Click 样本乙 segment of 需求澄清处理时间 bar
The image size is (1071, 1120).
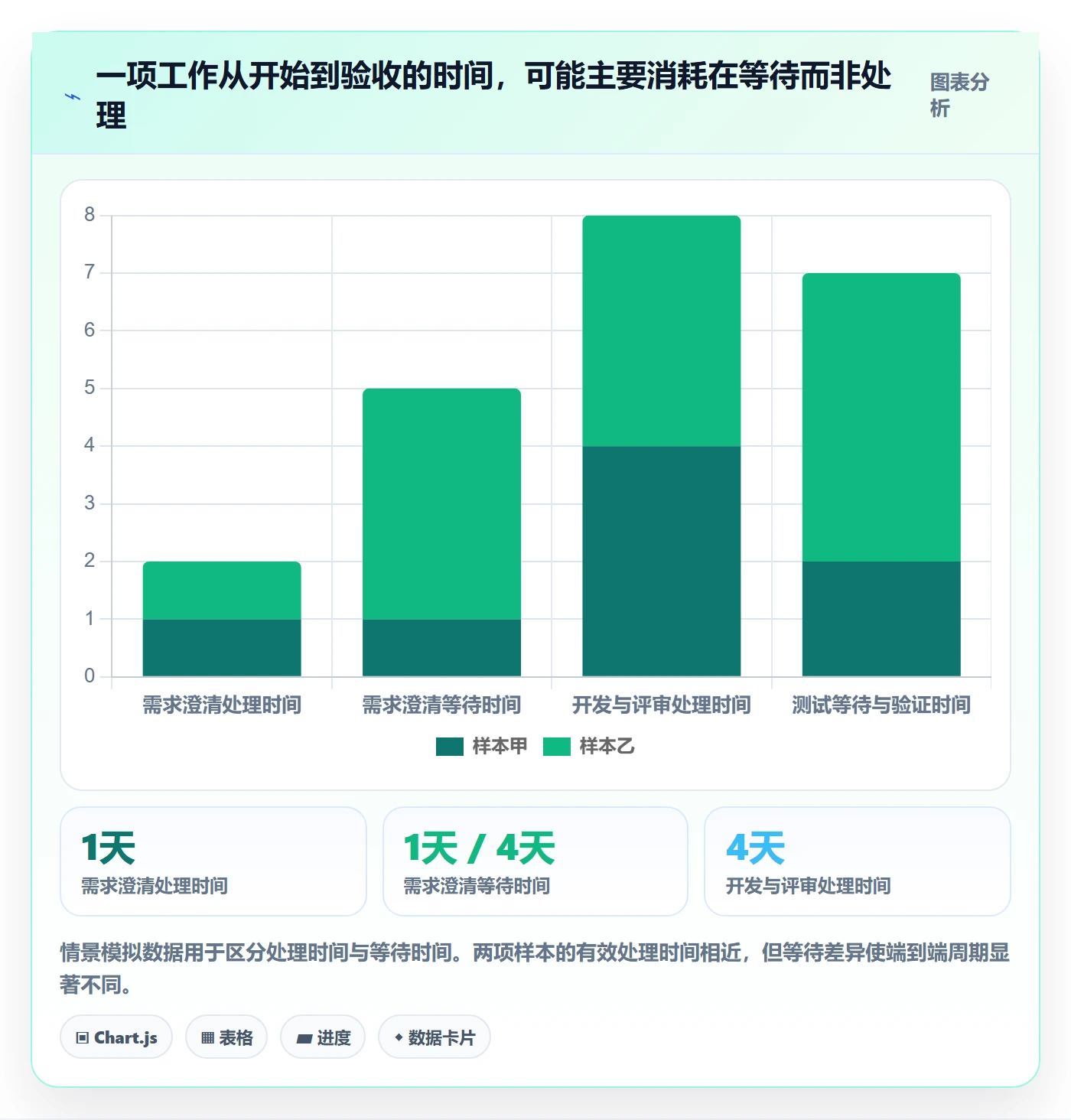222,591
